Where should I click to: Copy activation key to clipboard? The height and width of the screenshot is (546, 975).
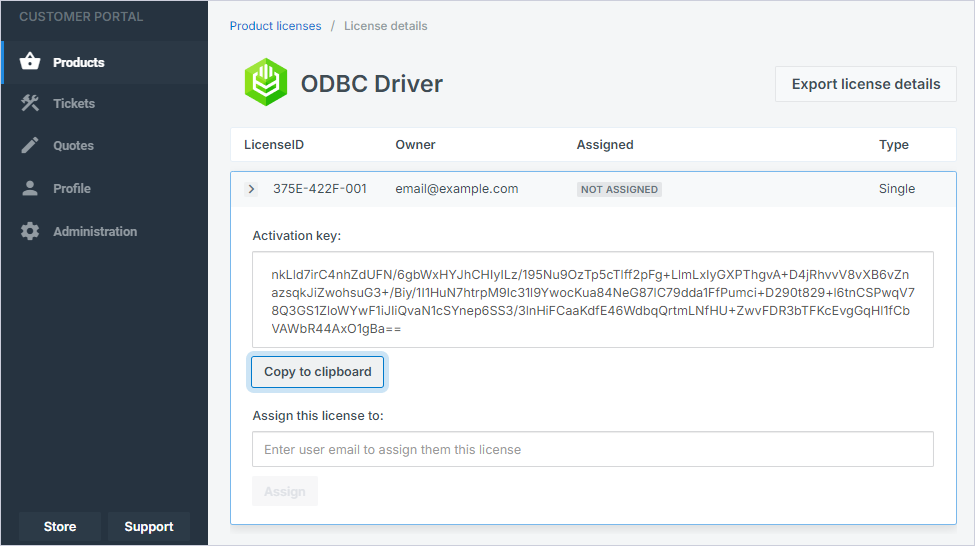click(317, 372)
